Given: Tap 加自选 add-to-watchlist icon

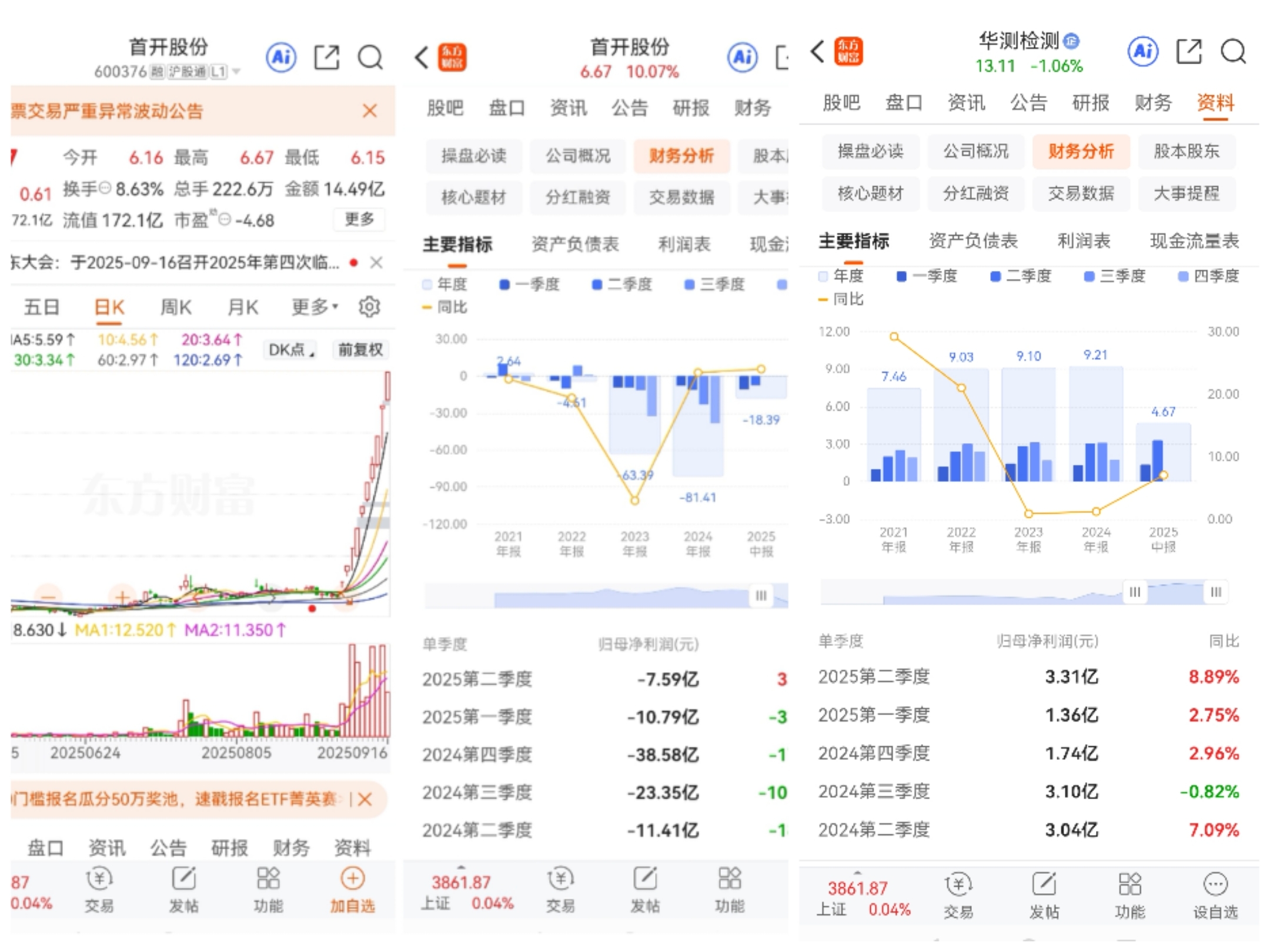Looking at the screenshot, I should [352, 890].
